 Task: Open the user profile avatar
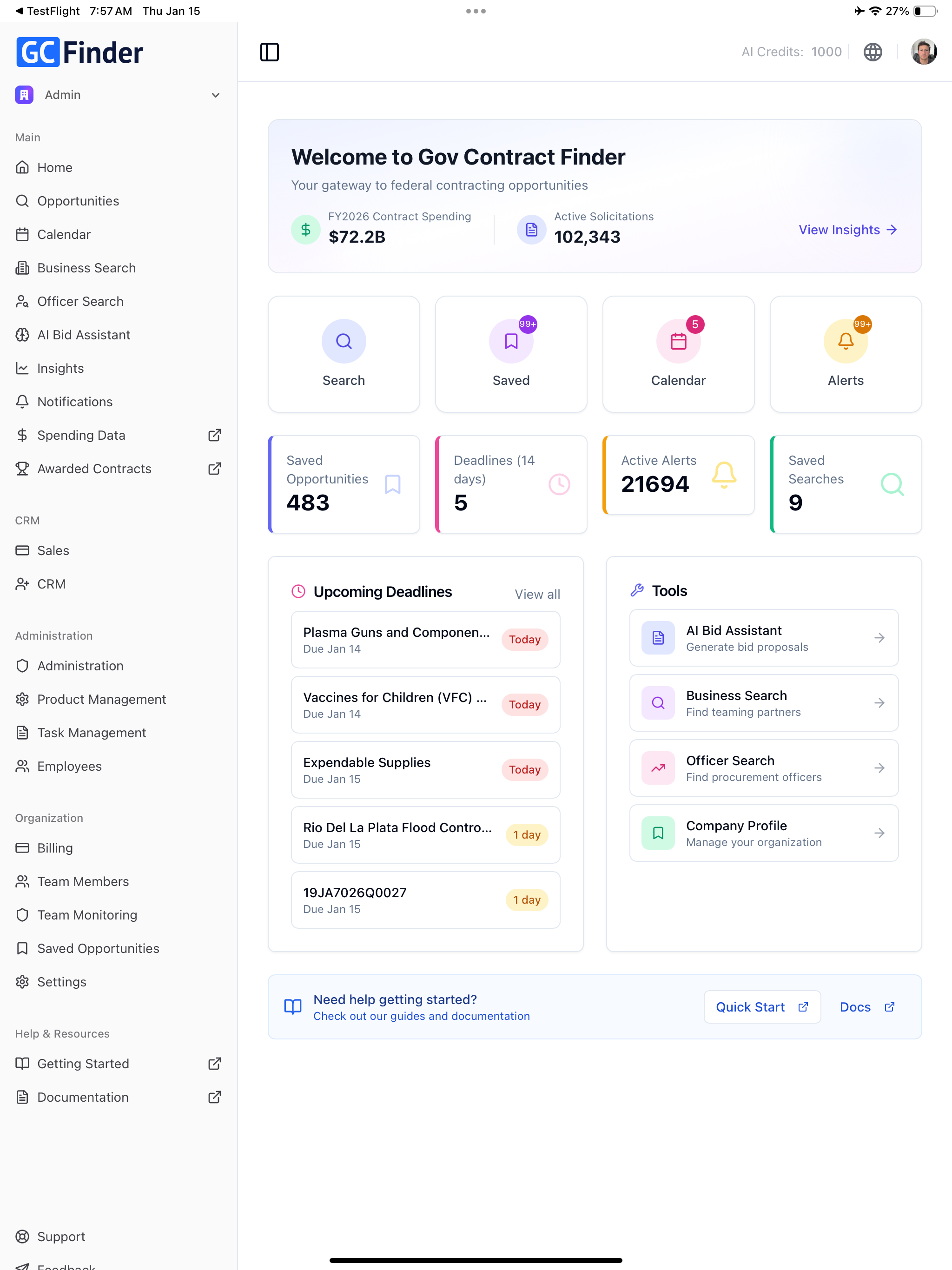(x=923, y=52)
